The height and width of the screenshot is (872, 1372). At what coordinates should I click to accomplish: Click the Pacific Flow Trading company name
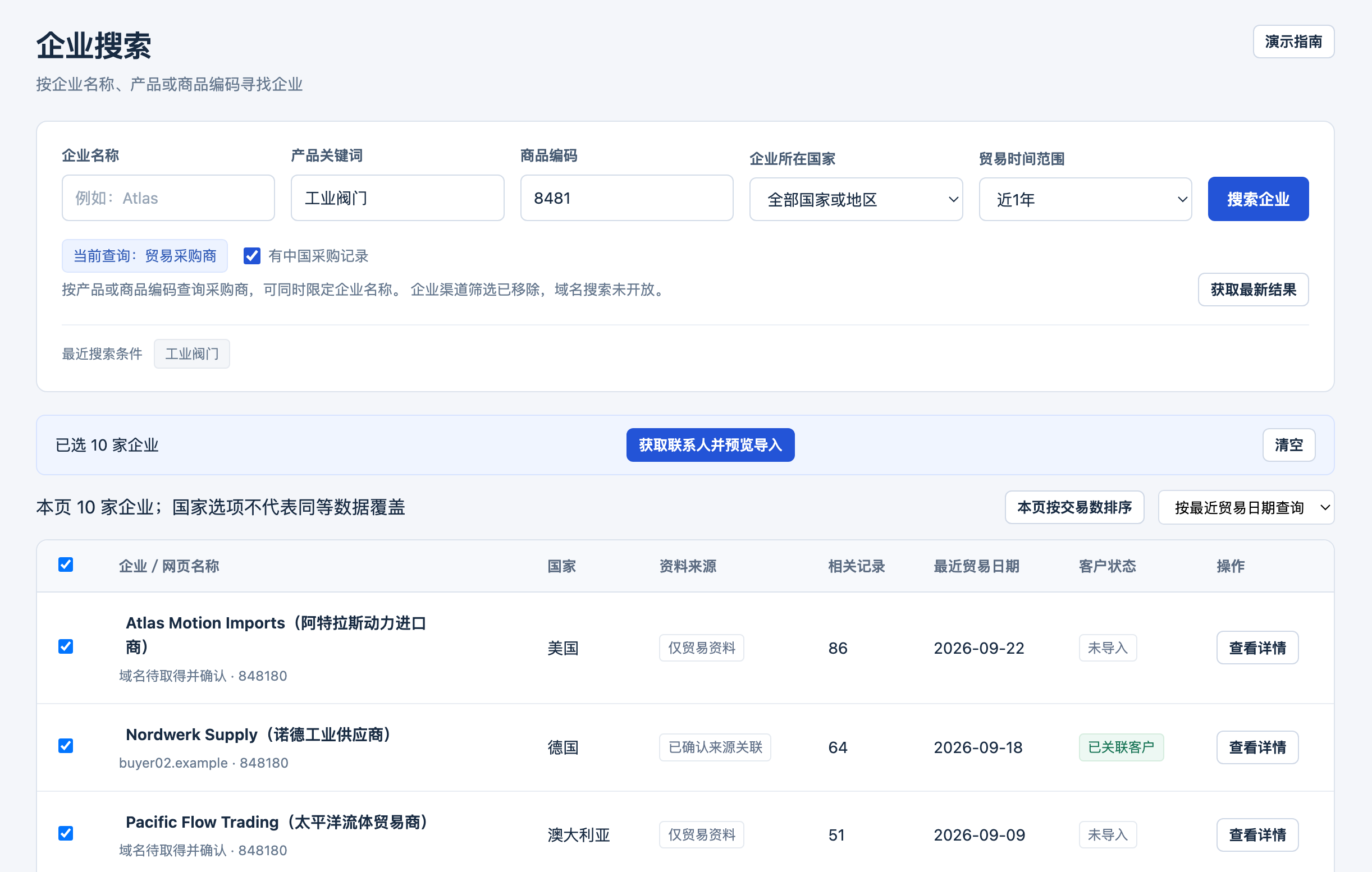click(276, 823)
